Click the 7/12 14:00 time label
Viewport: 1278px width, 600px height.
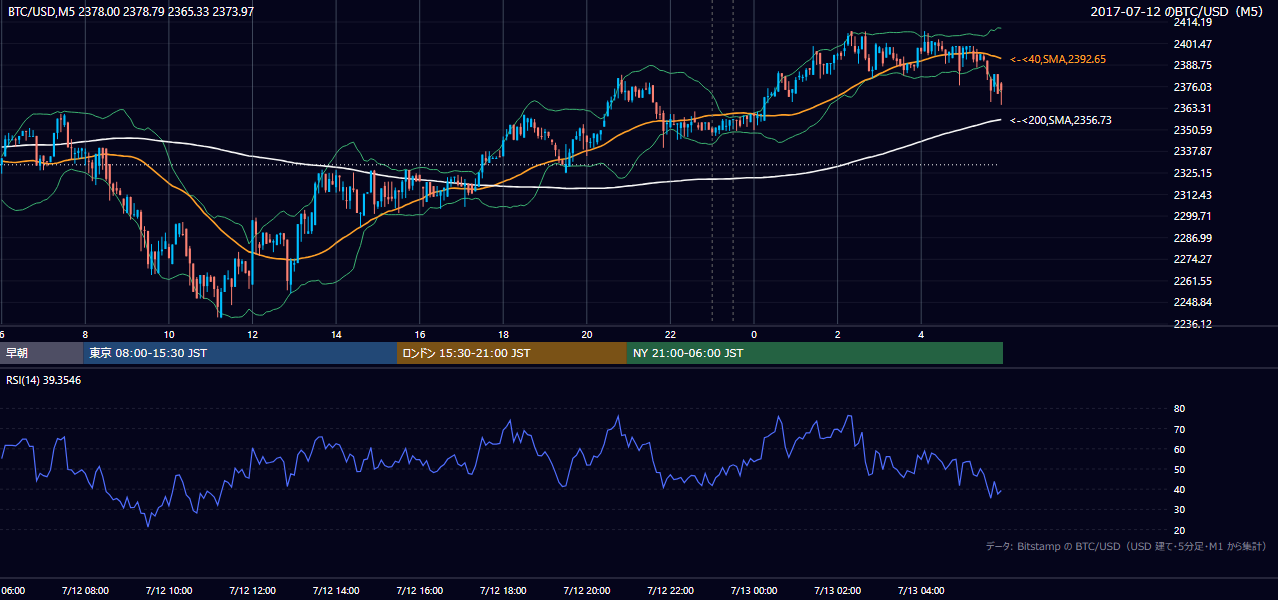click(x=336, y=591)
